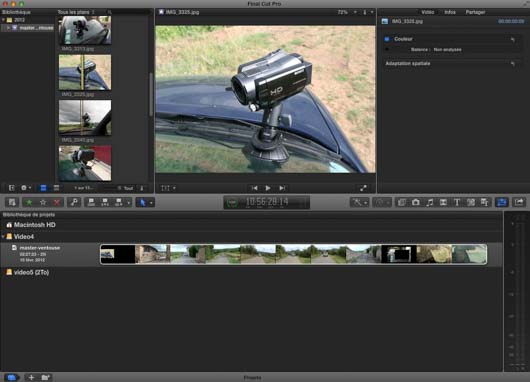Connect clip to primary storyline button
530x382 pixels.
tap(91, 202)
